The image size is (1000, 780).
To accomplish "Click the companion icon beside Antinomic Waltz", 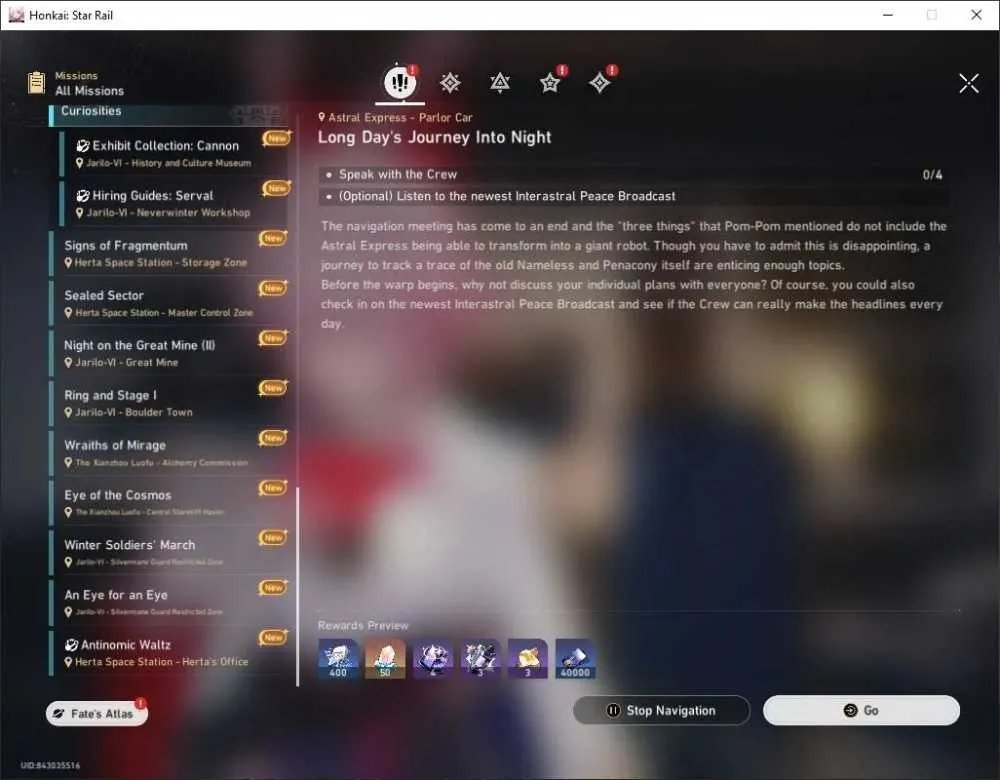I will coord(71,645).
